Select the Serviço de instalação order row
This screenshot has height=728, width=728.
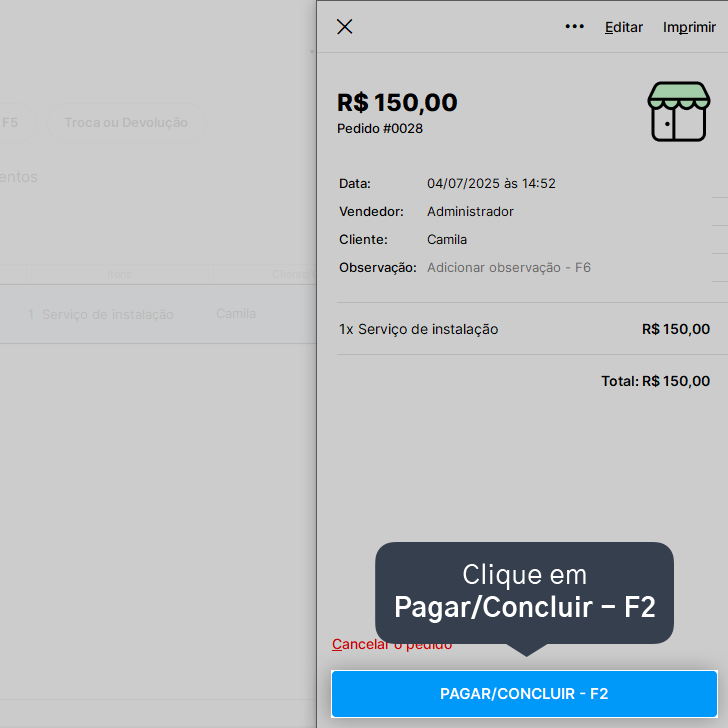[x=158, y=314]
